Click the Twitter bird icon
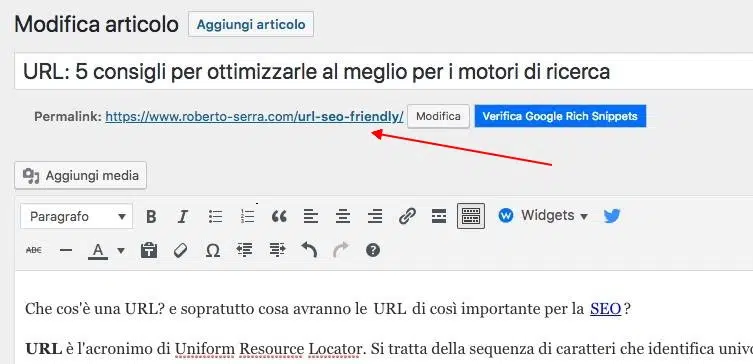The width and height of the screenshot is (753, 364). click(612, 216)
